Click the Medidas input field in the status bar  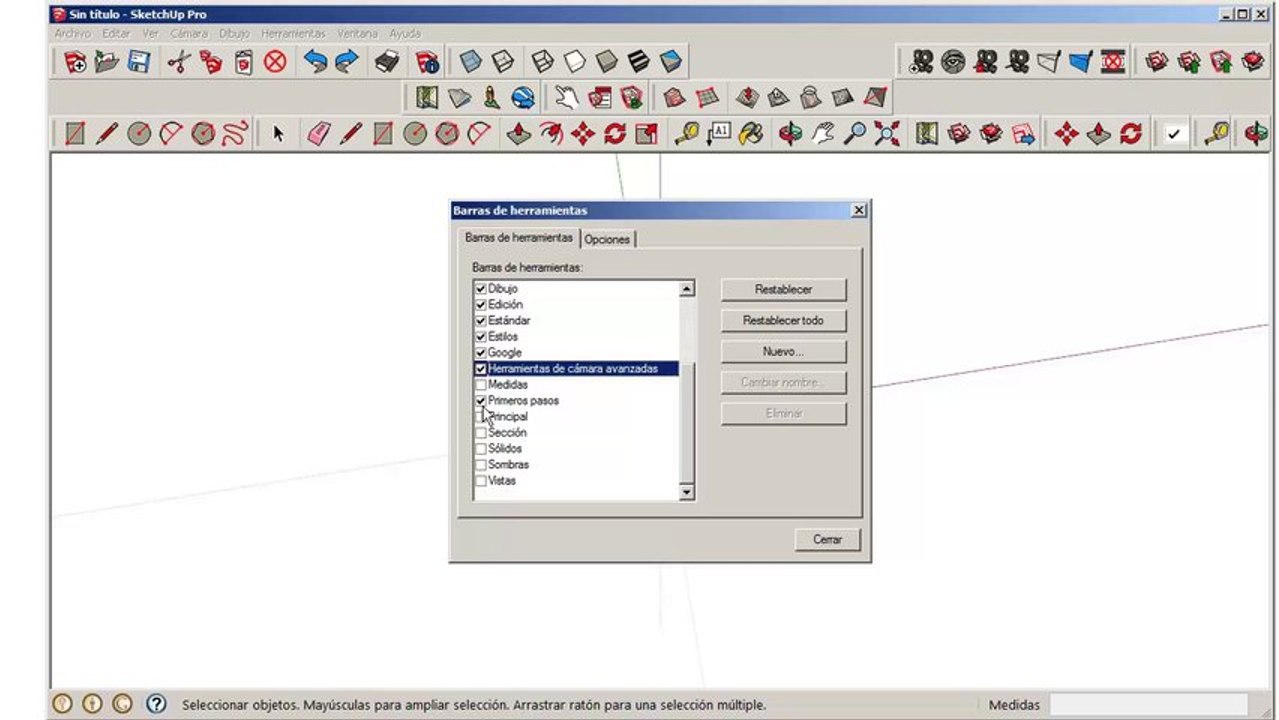point(1148,705)
